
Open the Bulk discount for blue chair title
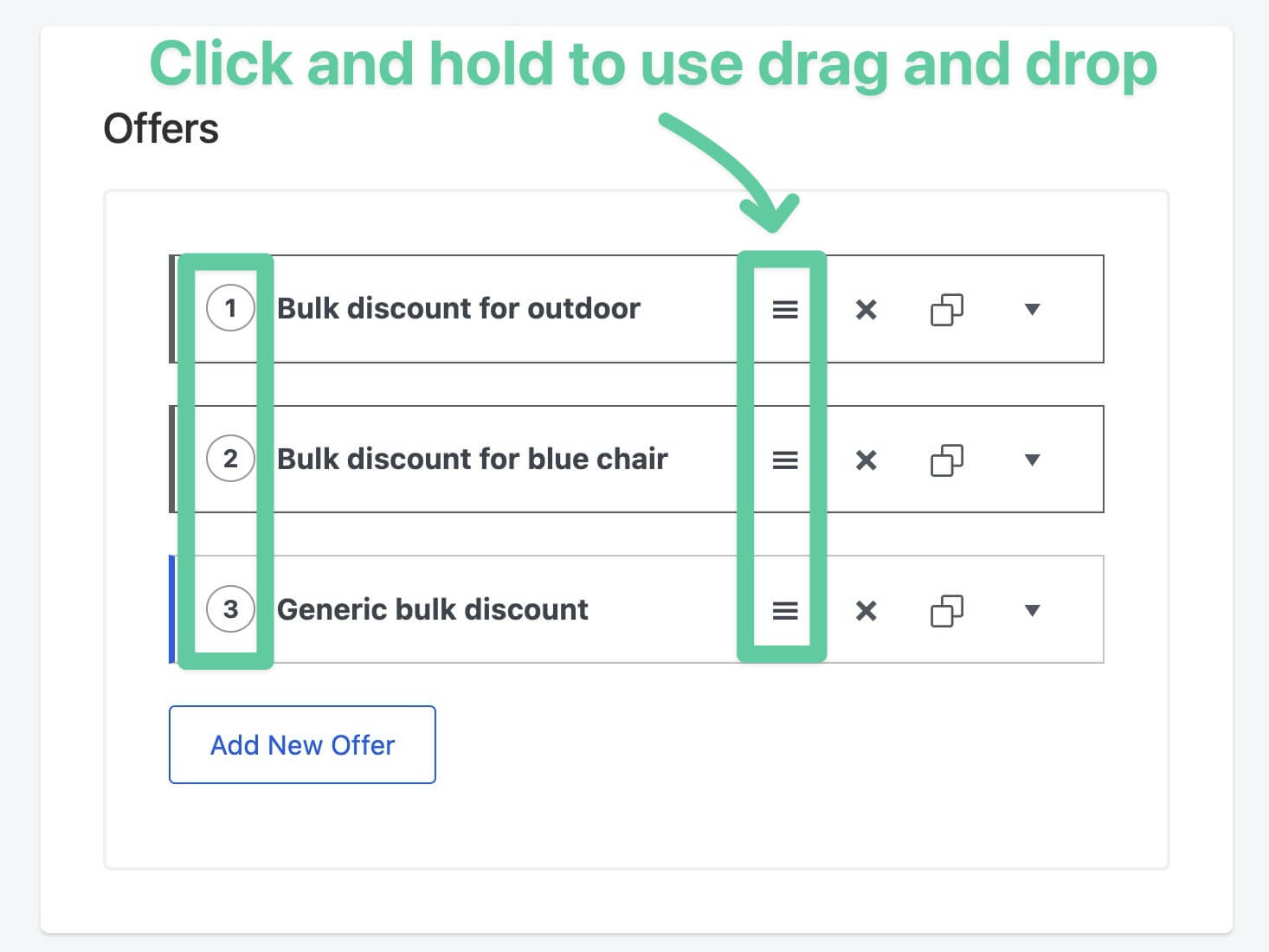click(x=473, y=459)
